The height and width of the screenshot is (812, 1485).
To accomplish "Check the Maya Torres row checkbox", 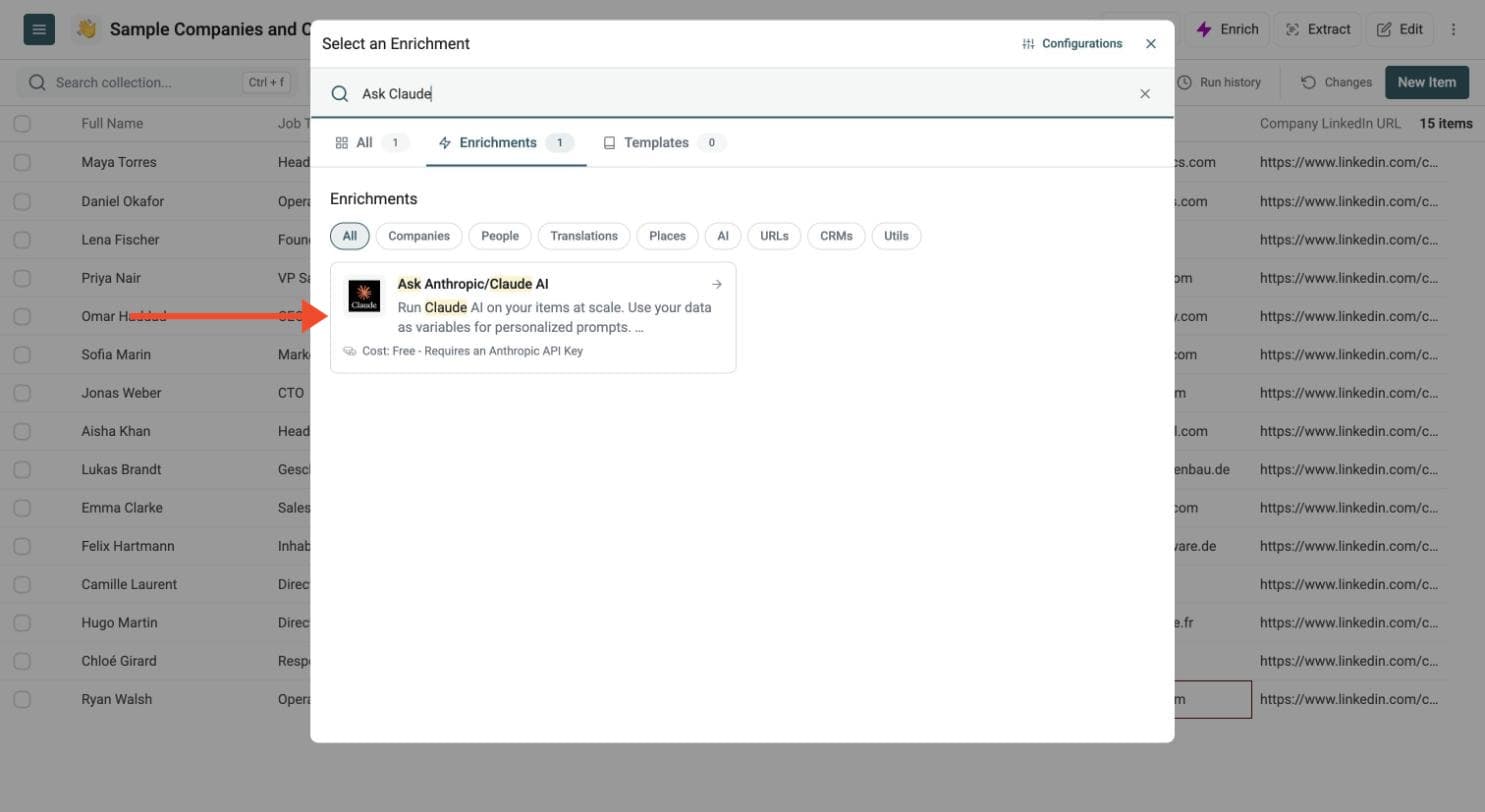I will (22, 162).
